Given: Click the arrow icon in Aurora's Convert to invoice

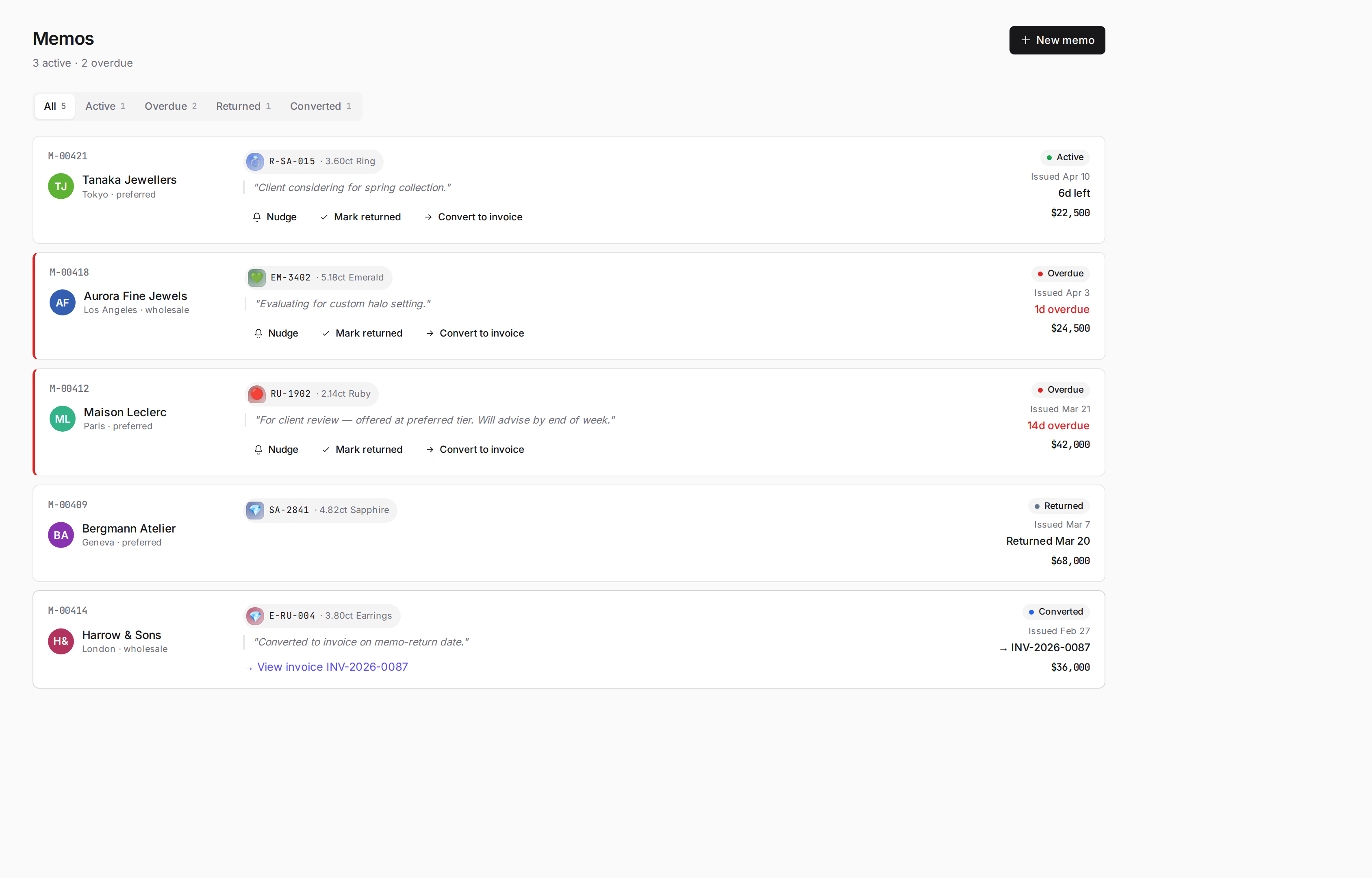Looking at the screenshot, I should [x=430, y=334].
